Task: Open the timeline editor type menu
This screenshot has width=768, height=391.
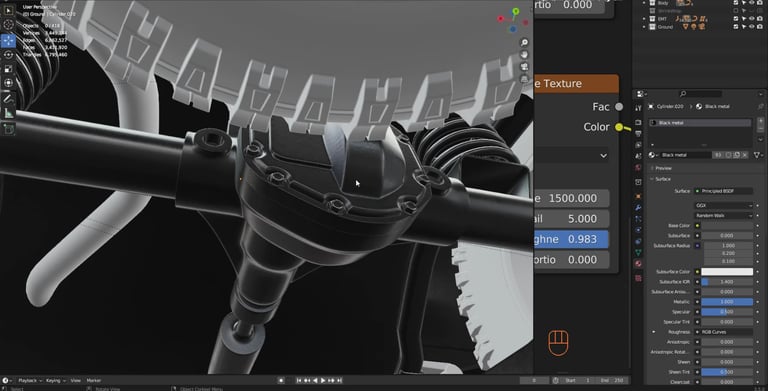Action: (x=7, y=380)
